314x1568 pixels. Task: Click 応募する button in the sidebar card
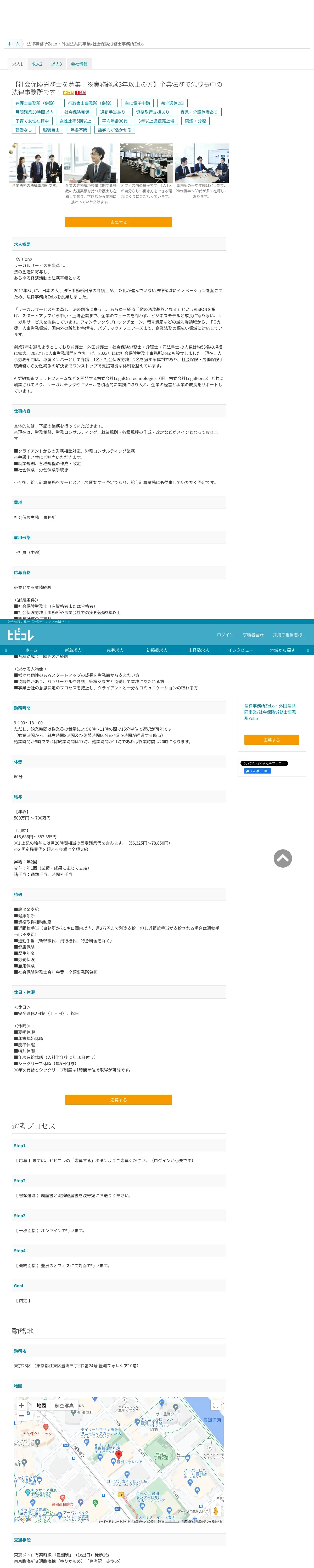(x=271, y=740)
